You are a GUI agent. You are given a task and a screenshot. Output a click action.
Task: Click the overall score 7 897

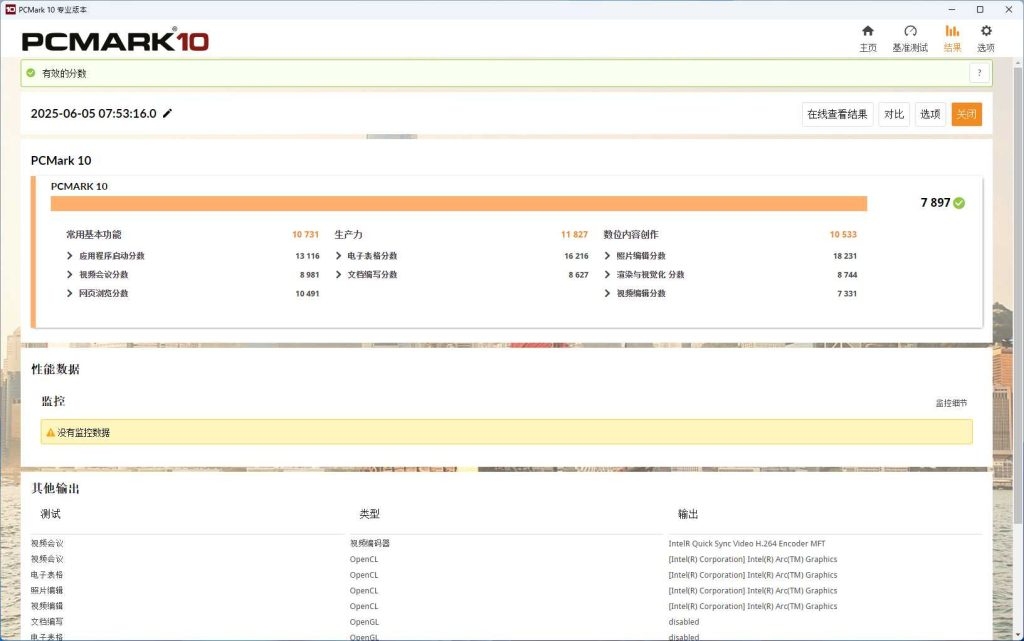[x=935, y=203]
